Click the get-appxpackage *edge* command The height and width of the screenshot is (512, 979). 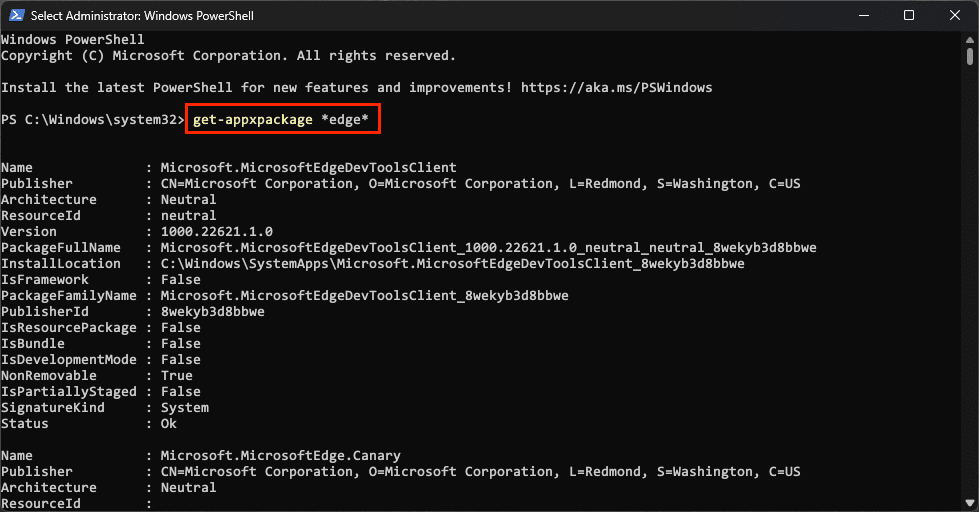pos(280,120)
